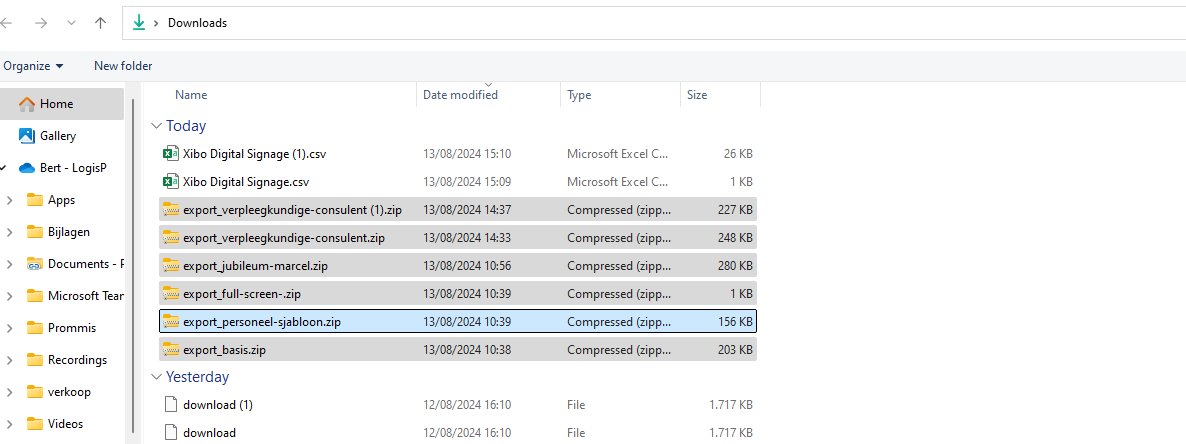The image size is (1186, 444).
Task: Click the New folder button
Action: point(123,66)
